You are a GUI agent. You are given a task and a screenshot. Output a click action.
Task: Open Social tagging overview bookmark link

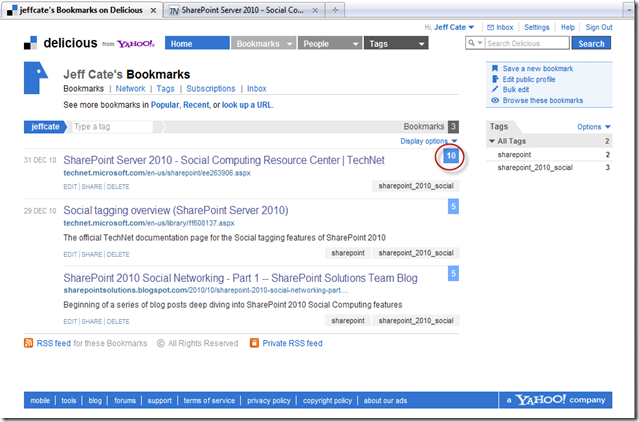pyautogui.click(x=176, y=210)
